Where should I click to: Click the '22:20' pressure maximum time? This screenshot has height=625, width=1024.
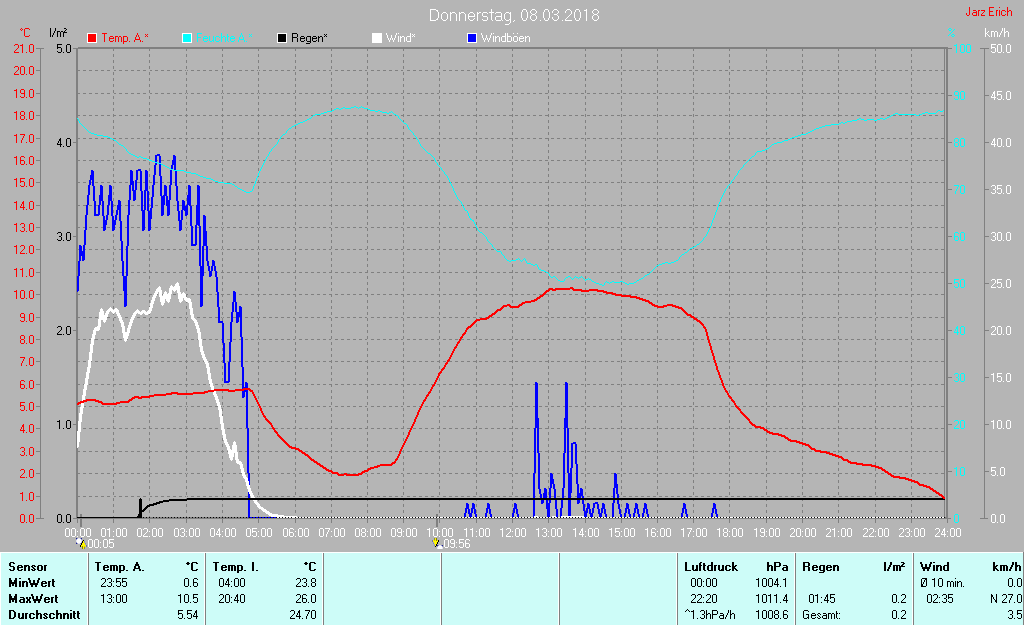(703, 598)
